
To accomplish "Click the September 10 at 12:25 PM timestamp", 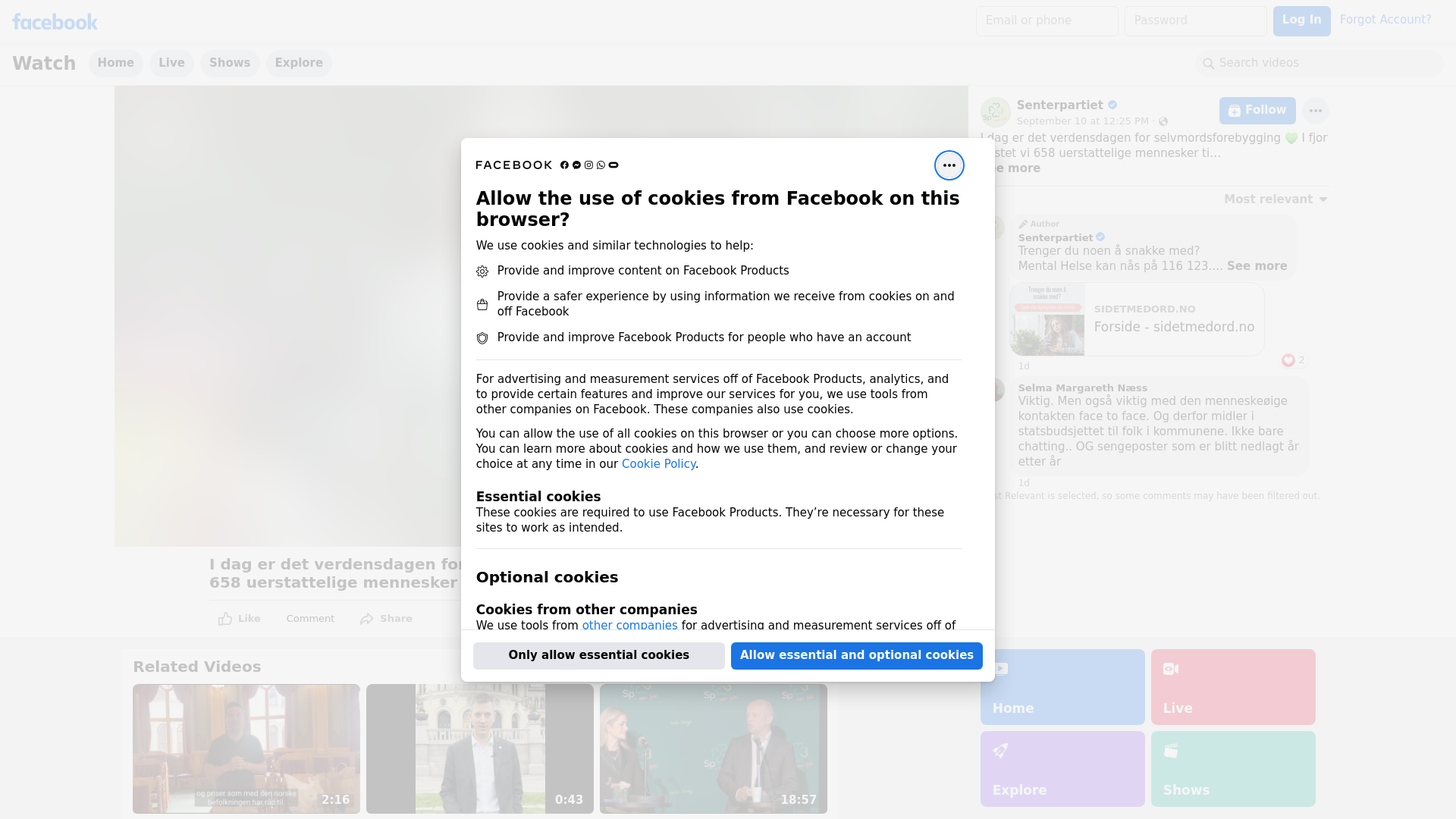I will tap(1082, 121).
